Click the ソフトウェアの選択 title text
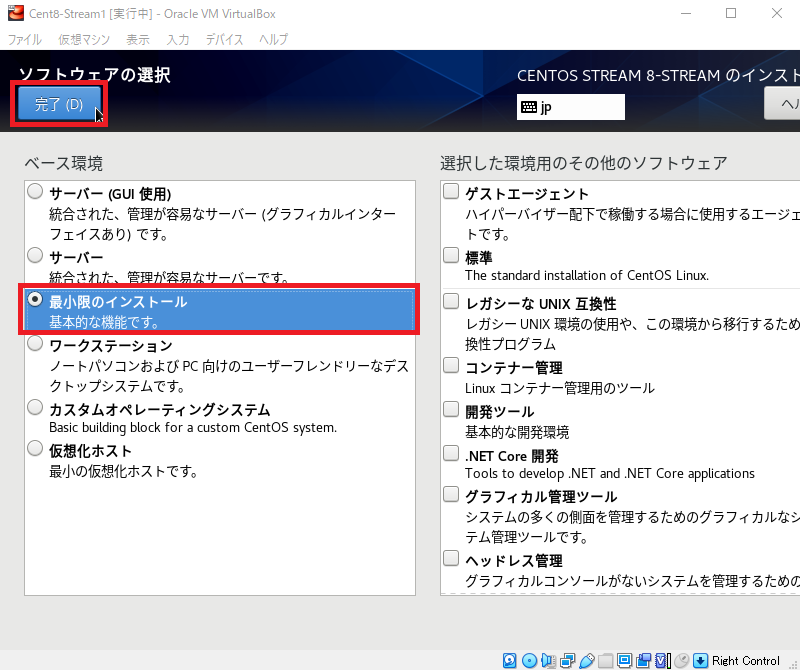Screen dimensions: 800x670 pyautogui.click(x=94, y=75)
